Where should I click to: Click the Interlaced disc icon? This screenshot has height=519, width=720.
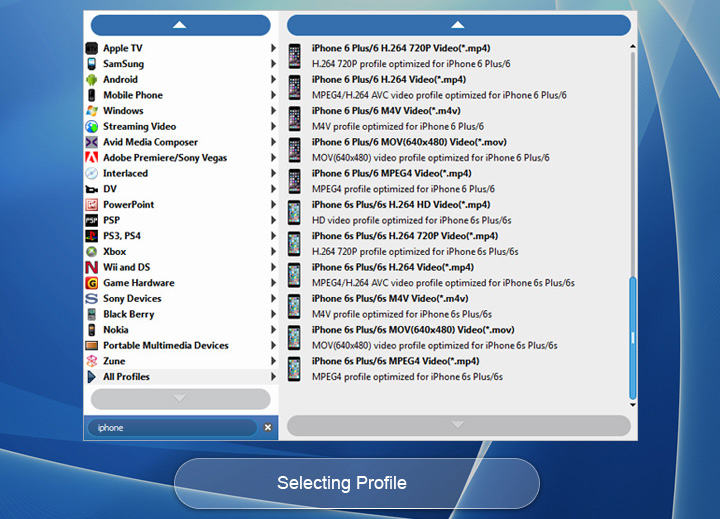pyautogui.click(x=92, y=173)
